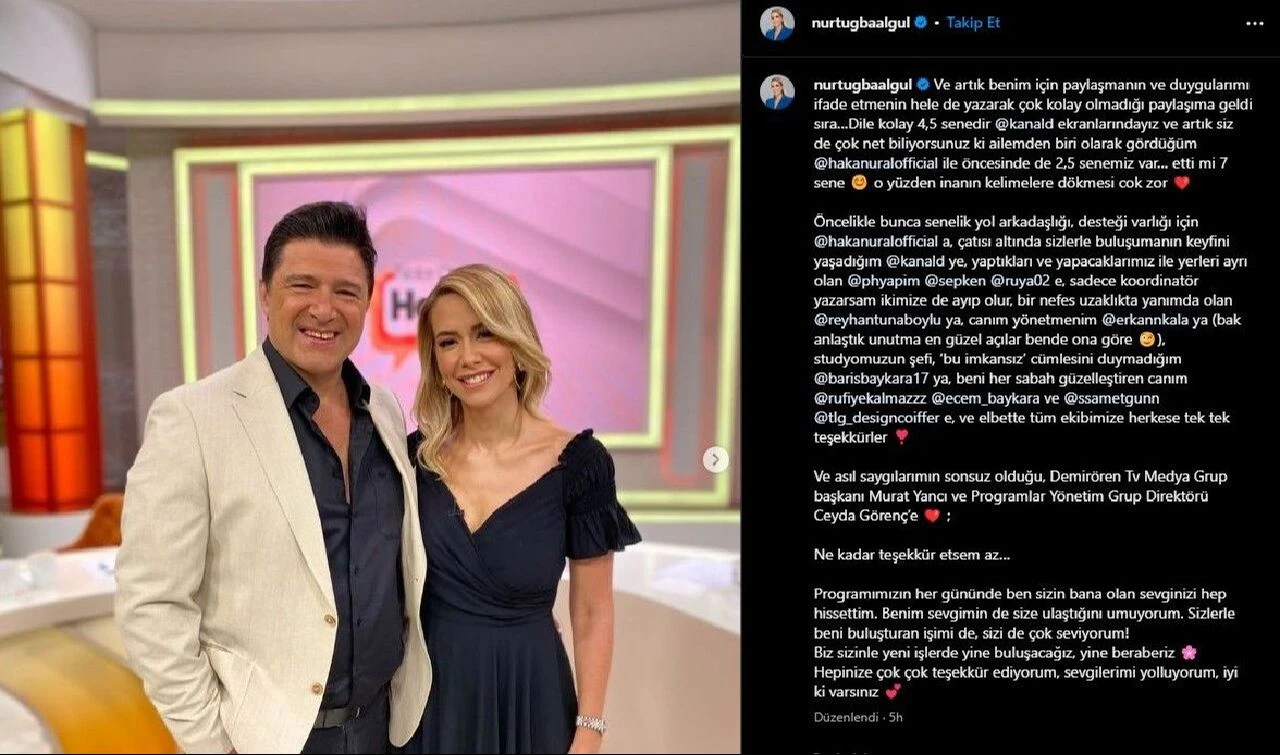Image resolution: width=1280 pixels, height=755 pixels.
Task: Follow the account with Takip Et
Action: [973, 22]
